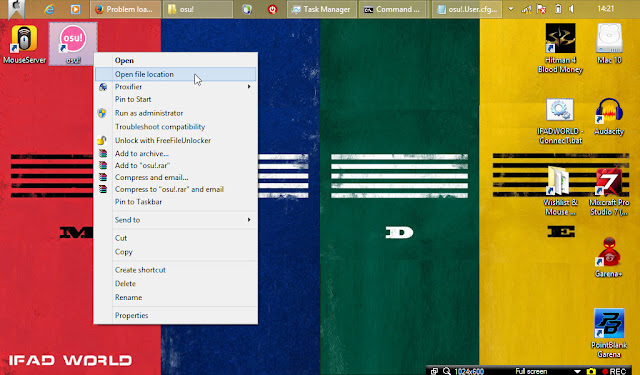Screen dimensions: 640x375
Task: Start recording with the REC button
Action: [614, 371]
